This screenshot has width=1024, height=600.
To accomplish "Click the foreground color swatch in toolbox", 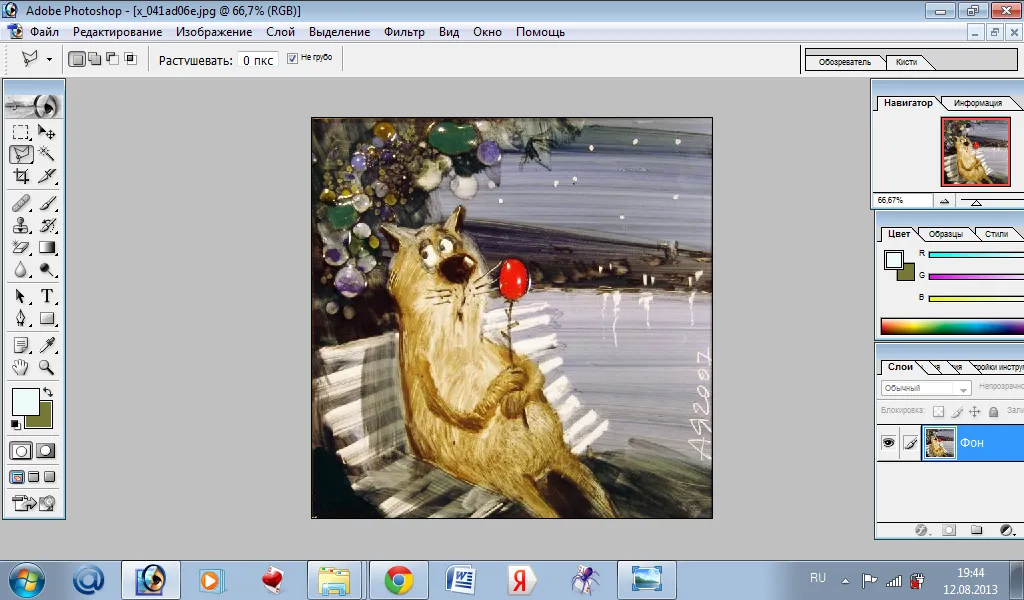I will tap(25, 402).
